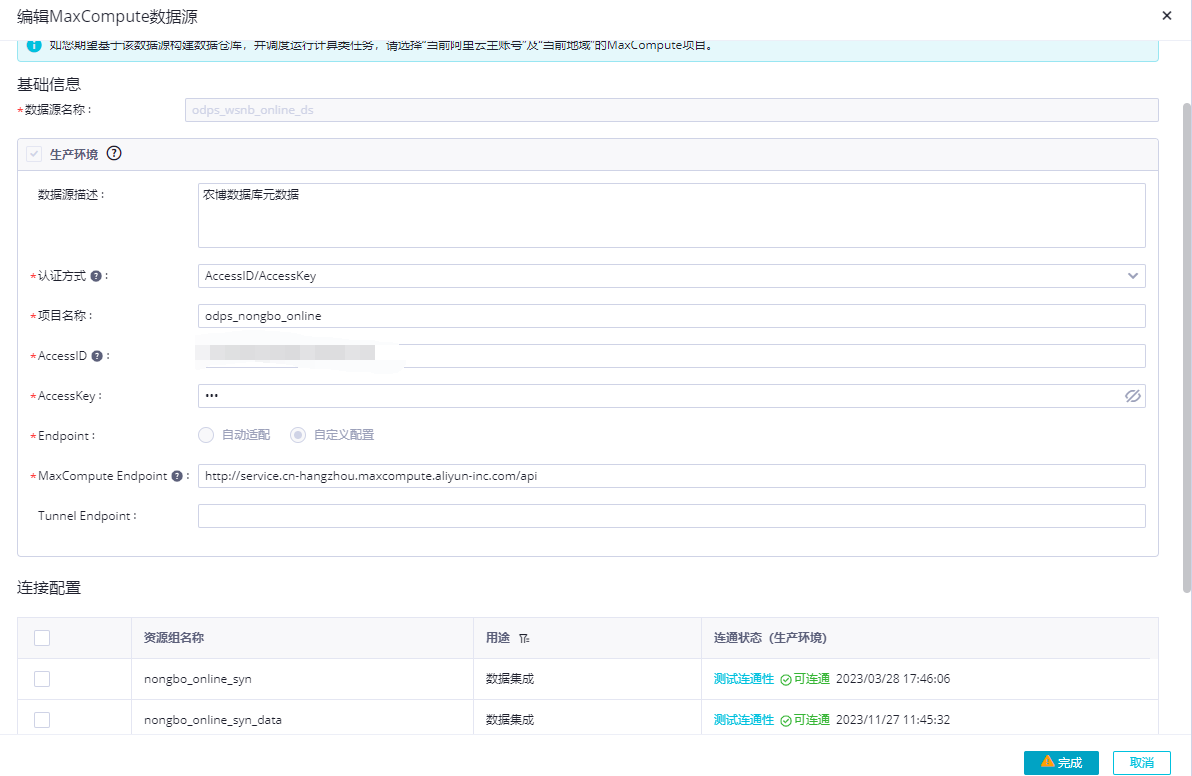Click the MaxCompute Endpoint URL field
The image size is (1192, 776).
click(x=671, y=476)
